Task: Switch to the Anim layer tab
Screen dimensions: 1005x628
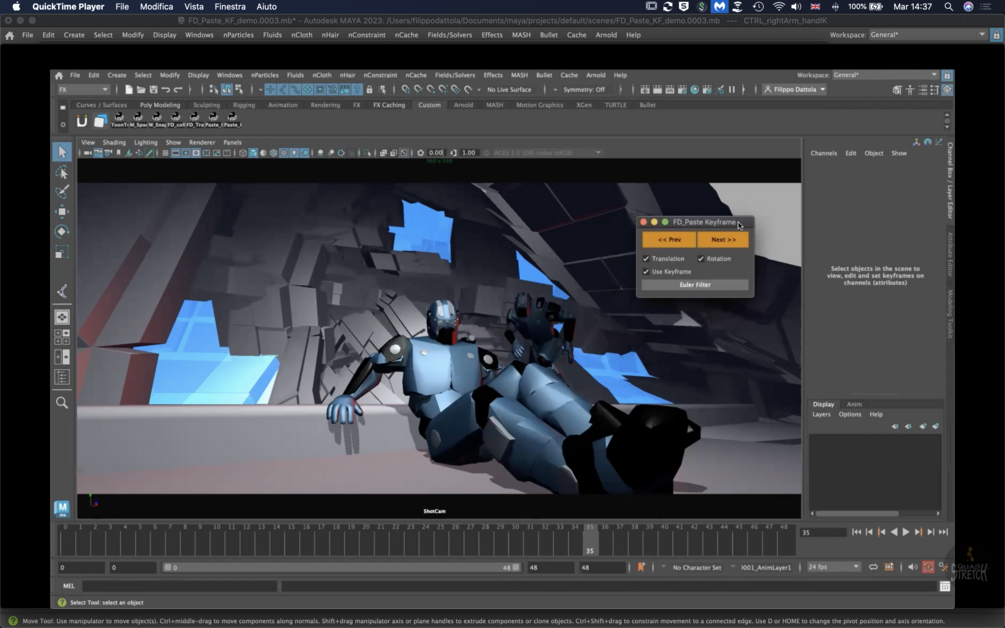Action: point(854,404)
